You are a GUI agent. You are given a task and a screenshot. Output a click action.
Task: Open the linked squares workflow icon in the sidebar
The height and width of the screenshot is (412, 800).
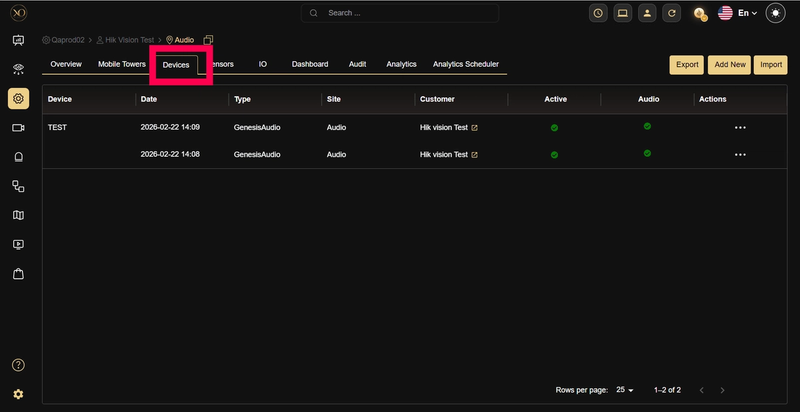[18, 186]
